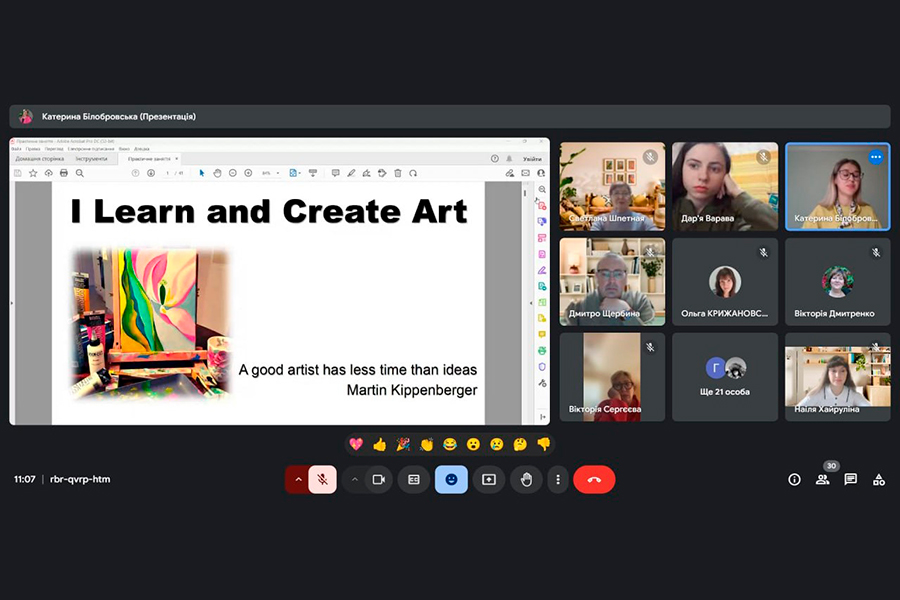Collapse the Acrobat right tools pane arrow
The height and width of the screenshot is (600, 900).
coord(531,303)
